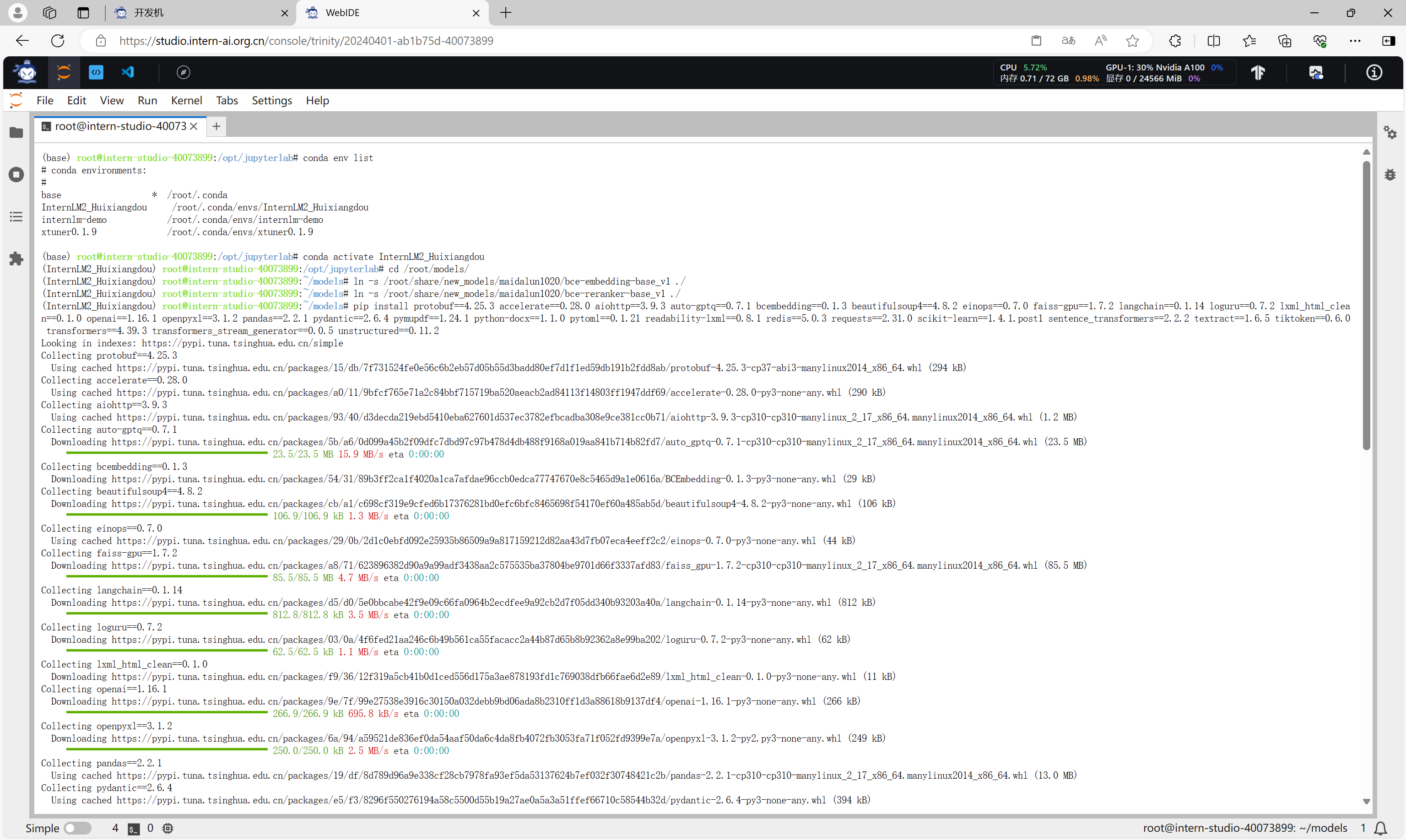Screen dimensions: 1406x840
Task: Open browser performance heart icon
Action: pyautogui.click(x=1320, y=41)
